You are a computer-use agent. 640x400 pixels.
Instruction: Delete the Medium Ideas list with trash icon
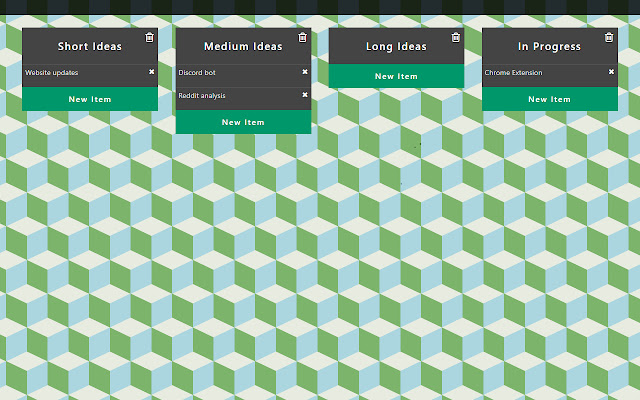[302, 38]
